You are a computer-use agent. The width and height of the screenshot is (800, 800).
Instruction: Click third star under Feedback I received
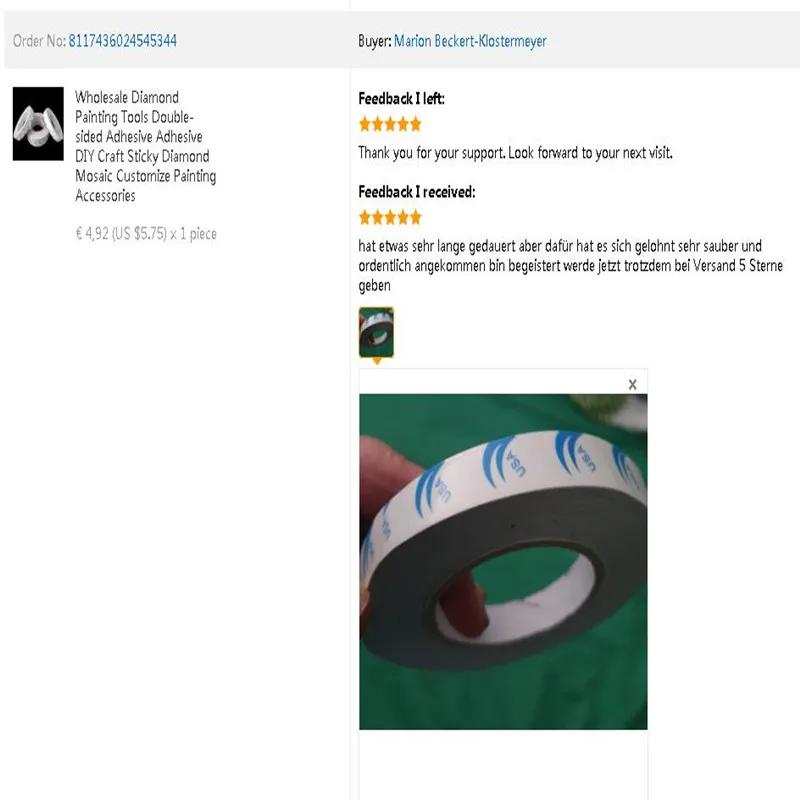click(x=390, y=217)
